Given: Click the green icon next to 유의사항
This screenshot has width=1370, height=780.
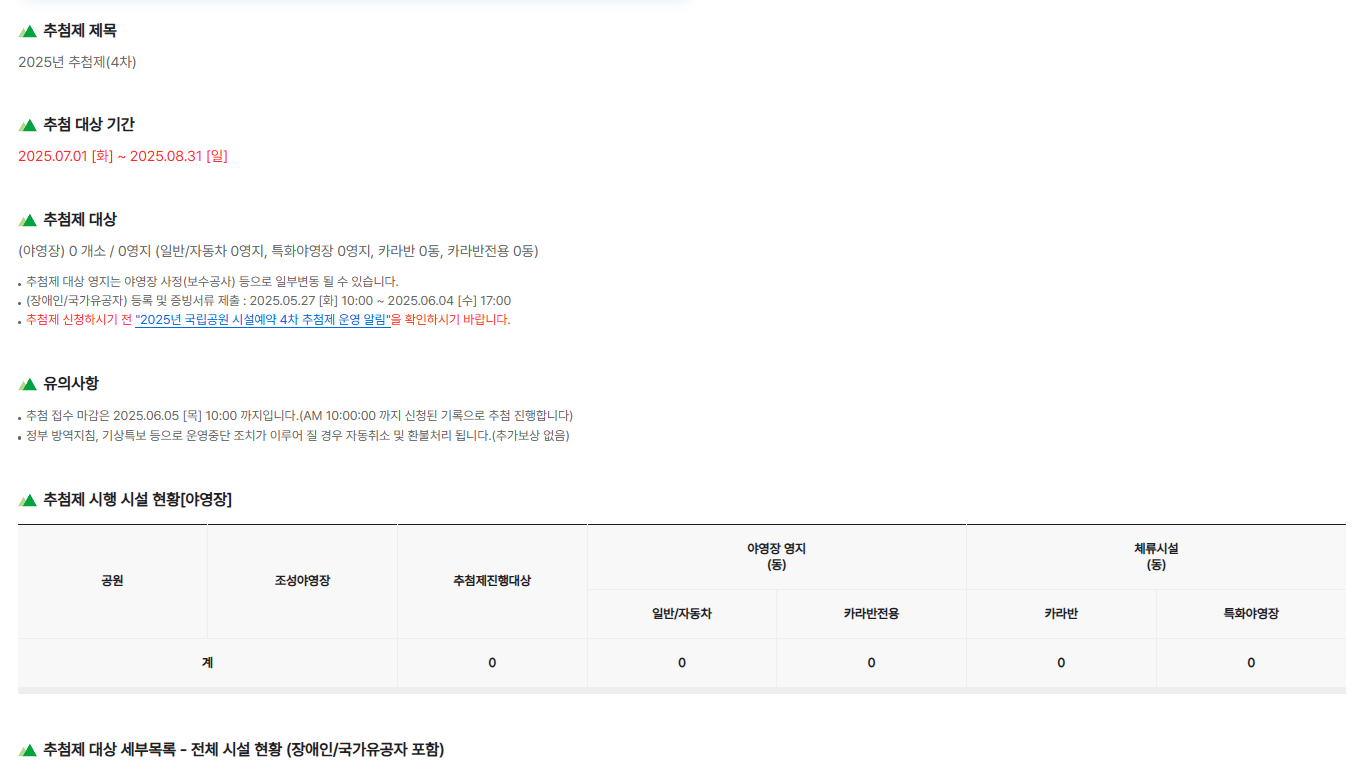Looking at the screenshot, I should [x=25, y=382].
